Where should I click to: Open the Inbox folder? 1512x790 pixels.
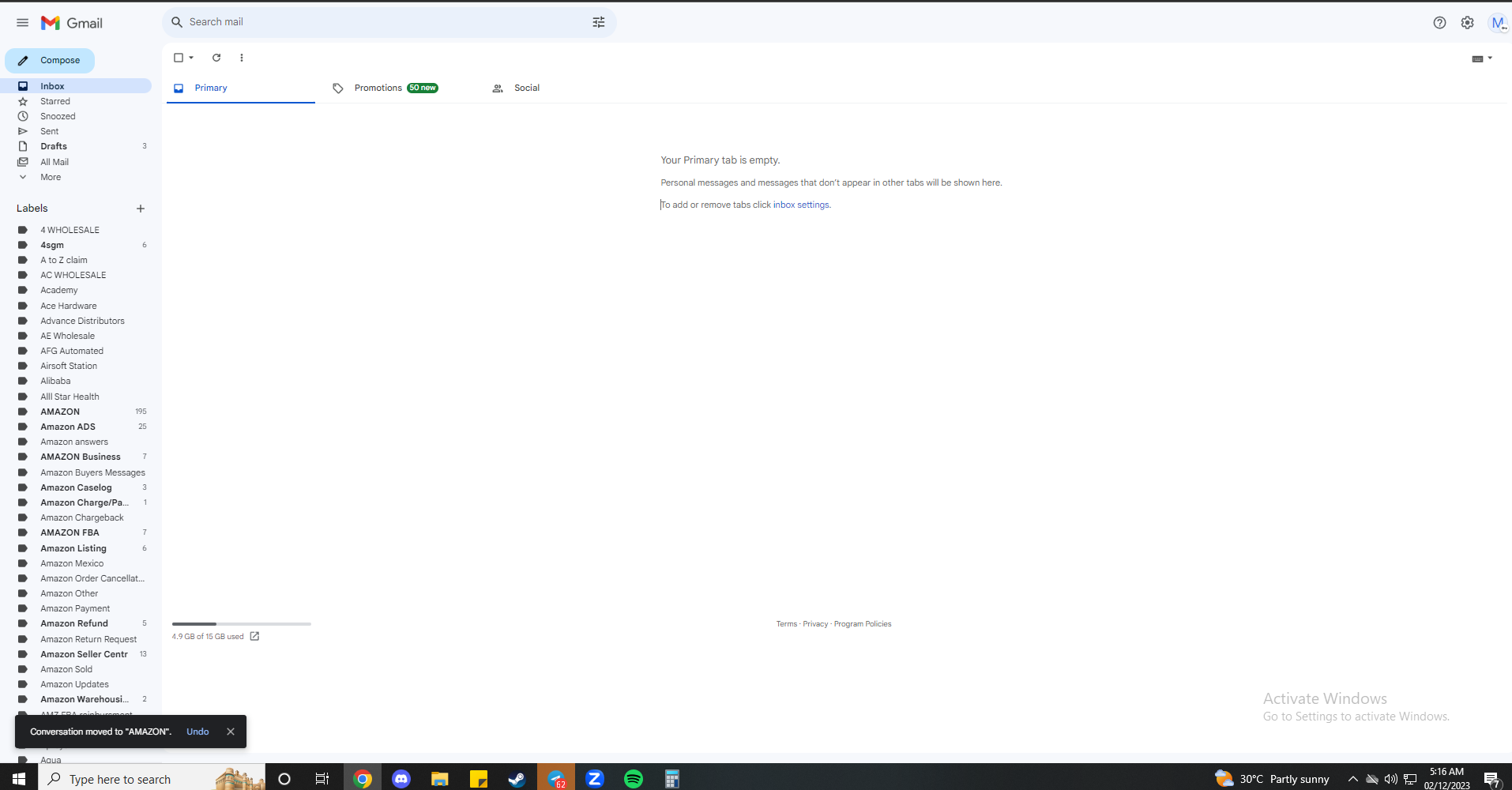coord(76,86)
